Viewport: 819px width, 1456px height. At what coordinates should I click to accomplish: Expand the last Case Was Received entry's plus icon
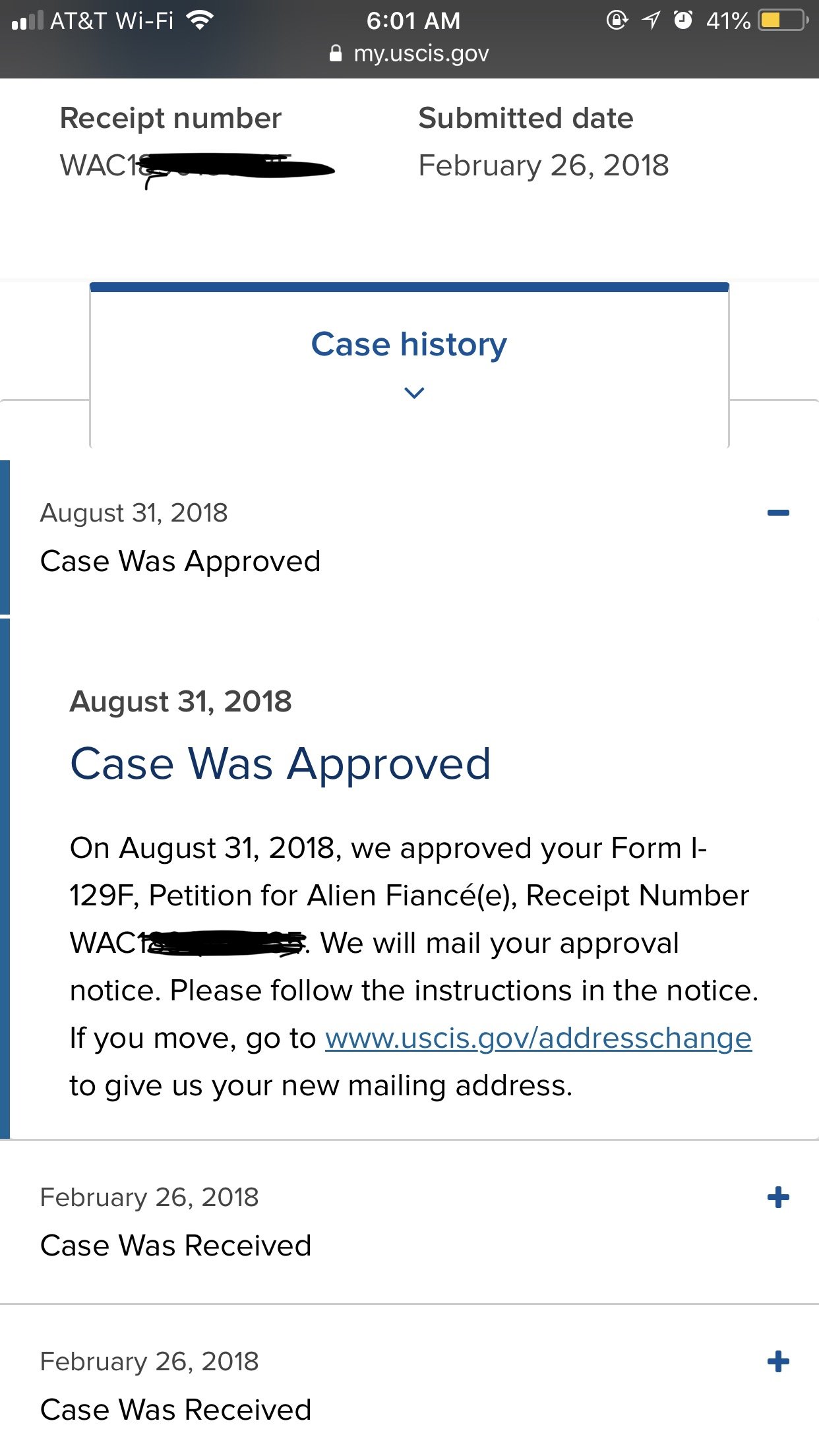778,1362
